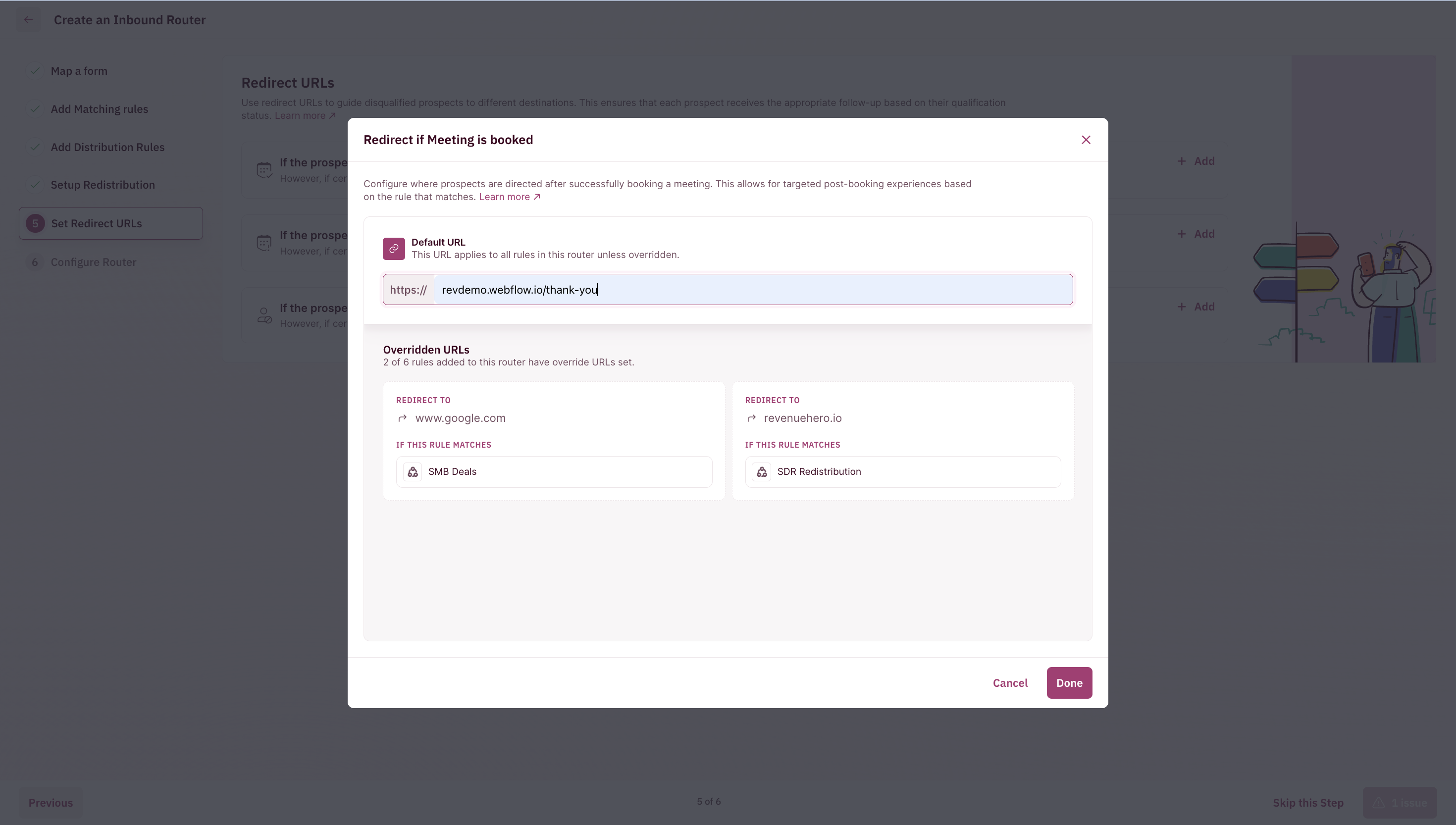Click Add on the second redirect row
The image size is (1456, 825).
[1196, 233]
